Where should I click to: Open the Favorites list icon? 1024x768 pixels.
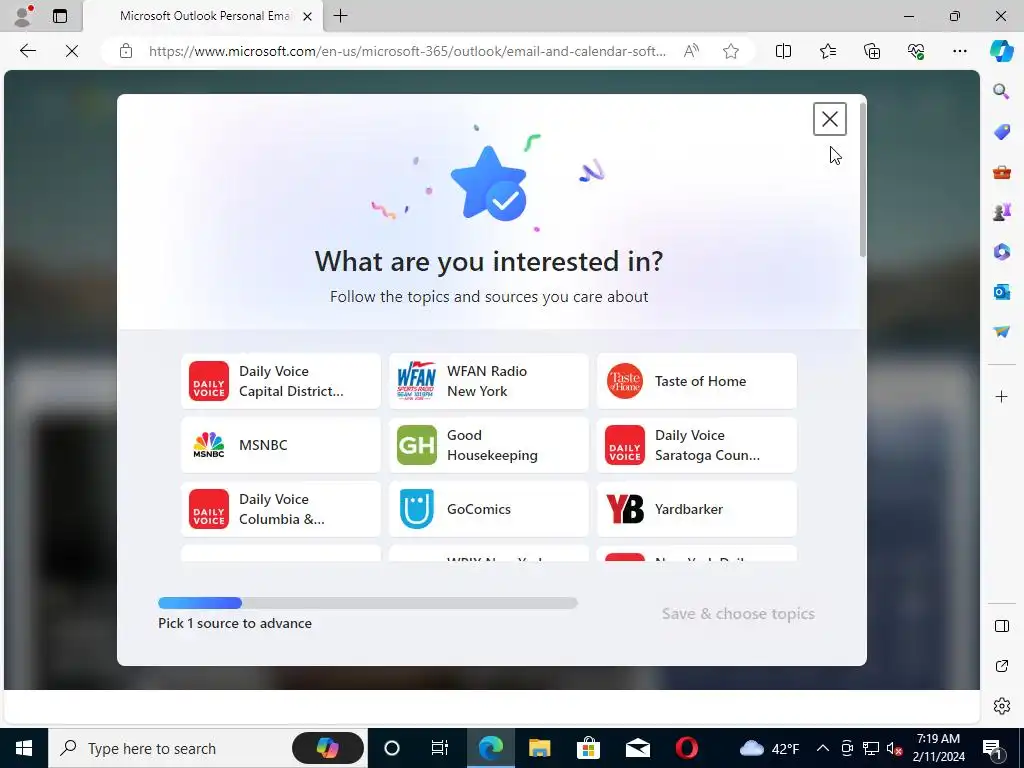(827, 51)
